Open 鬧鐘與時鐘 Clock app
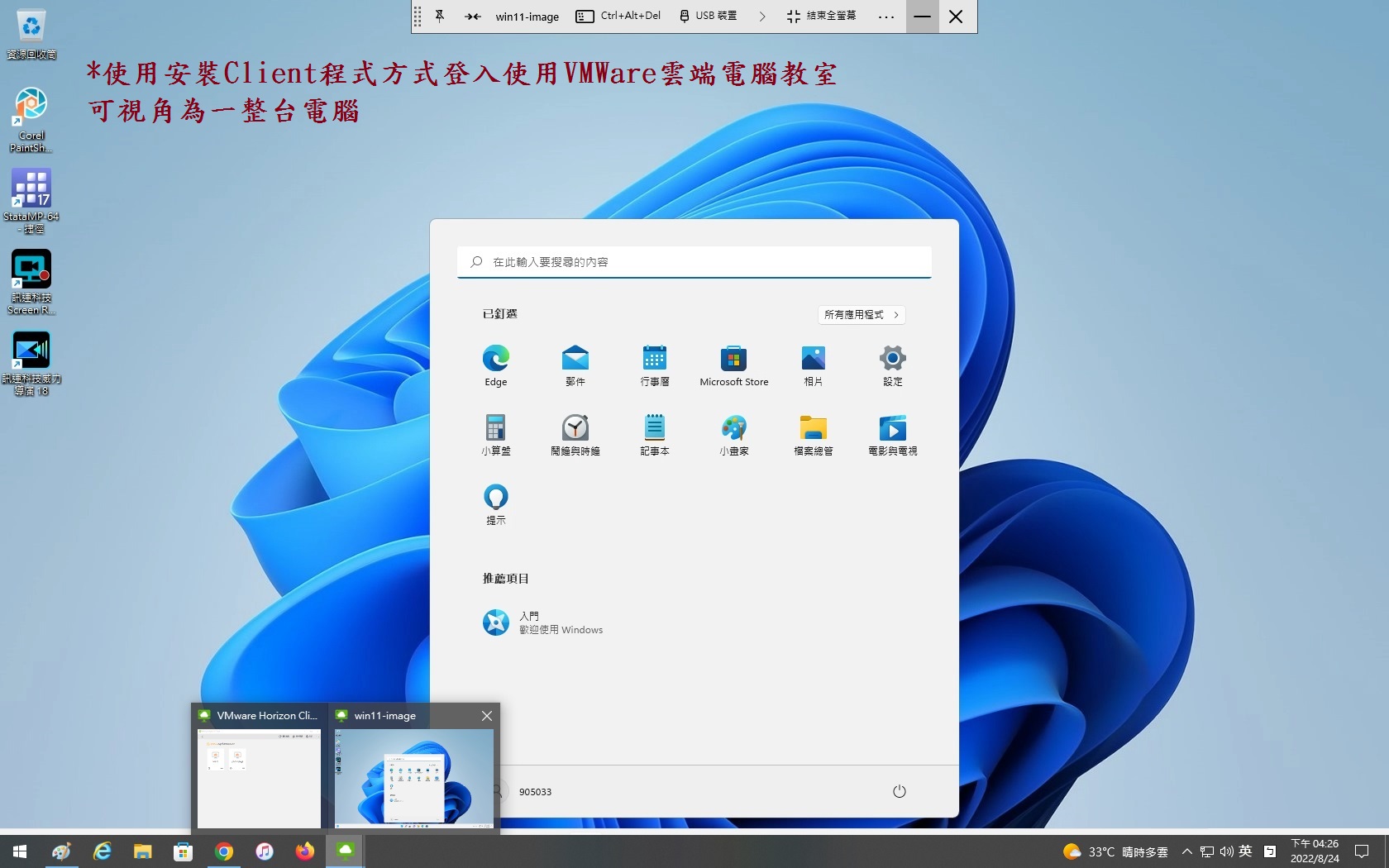This screenshot has width=1389, height=868. coord(575,435)
